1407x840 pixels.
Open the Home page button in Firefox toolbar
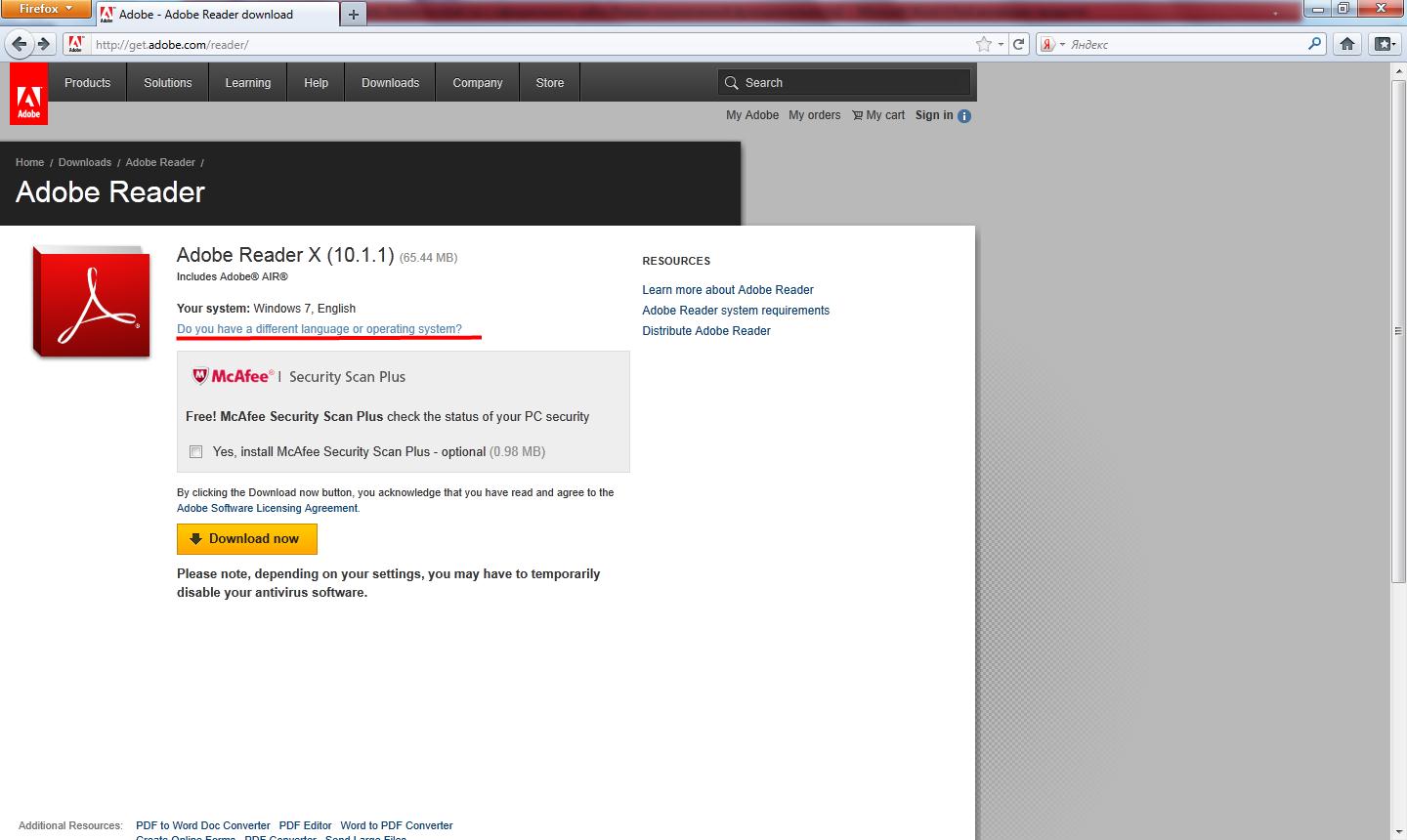[x=1347, y=44]
